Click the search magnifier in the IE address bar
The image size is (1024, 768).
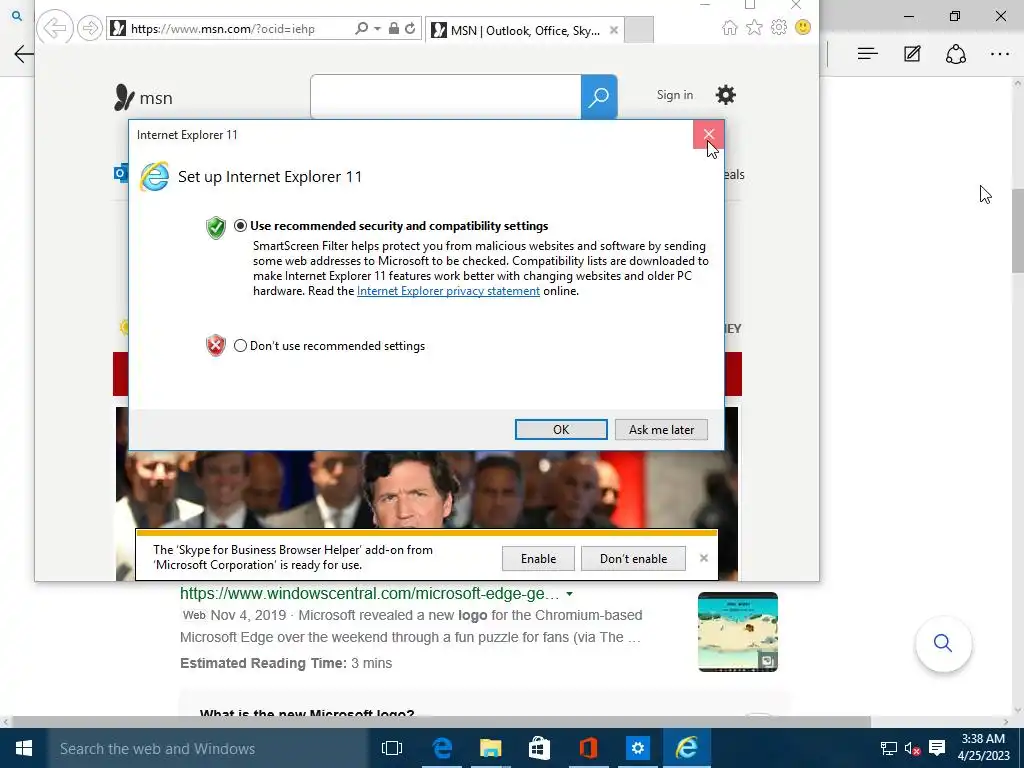click(x=361, y=29)
